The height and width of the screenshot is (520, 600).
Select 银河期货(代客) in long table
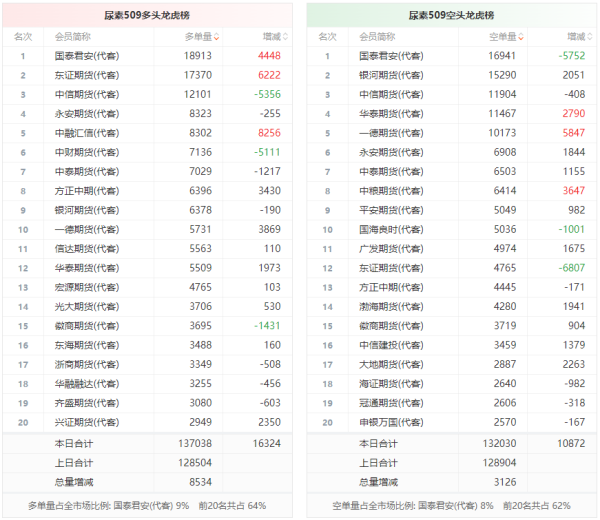pos(87,210)
